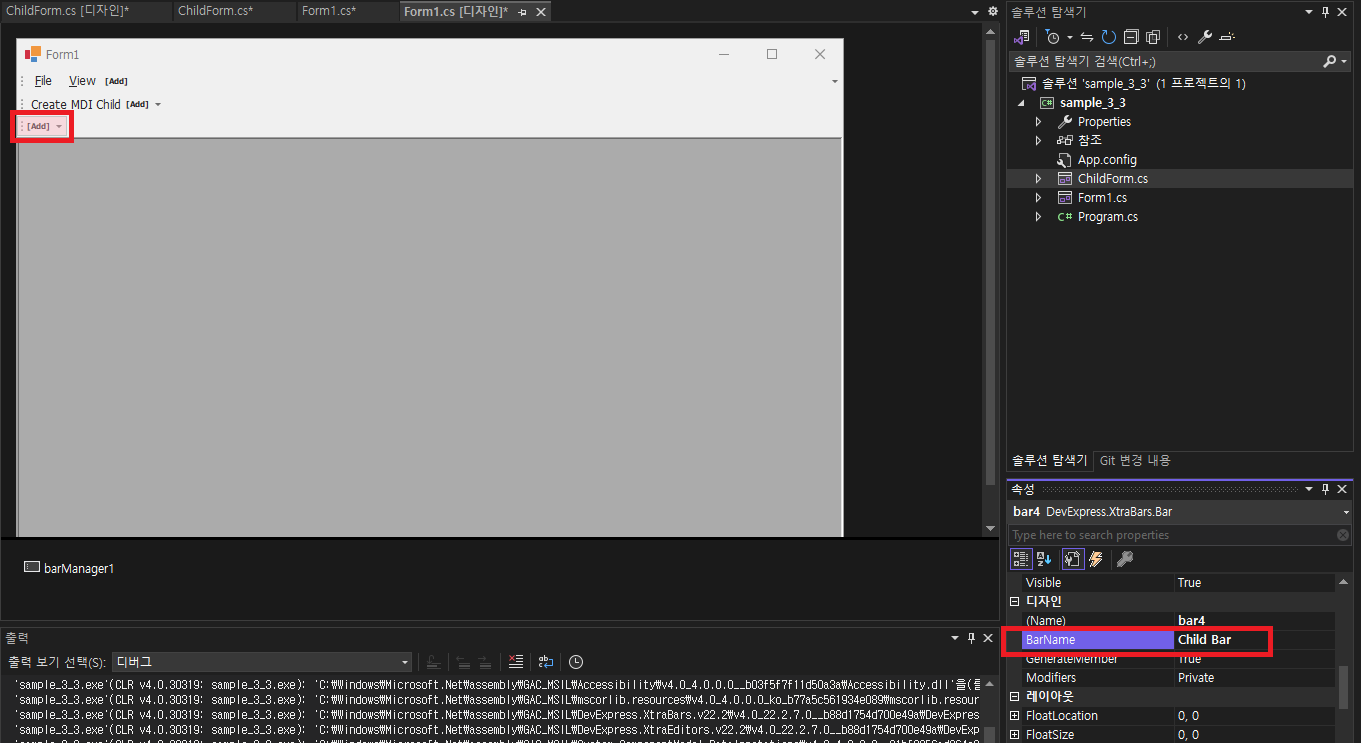Expand the 참조 references node
This screenshot has width=1361, height=743.
coord(1038,140)
